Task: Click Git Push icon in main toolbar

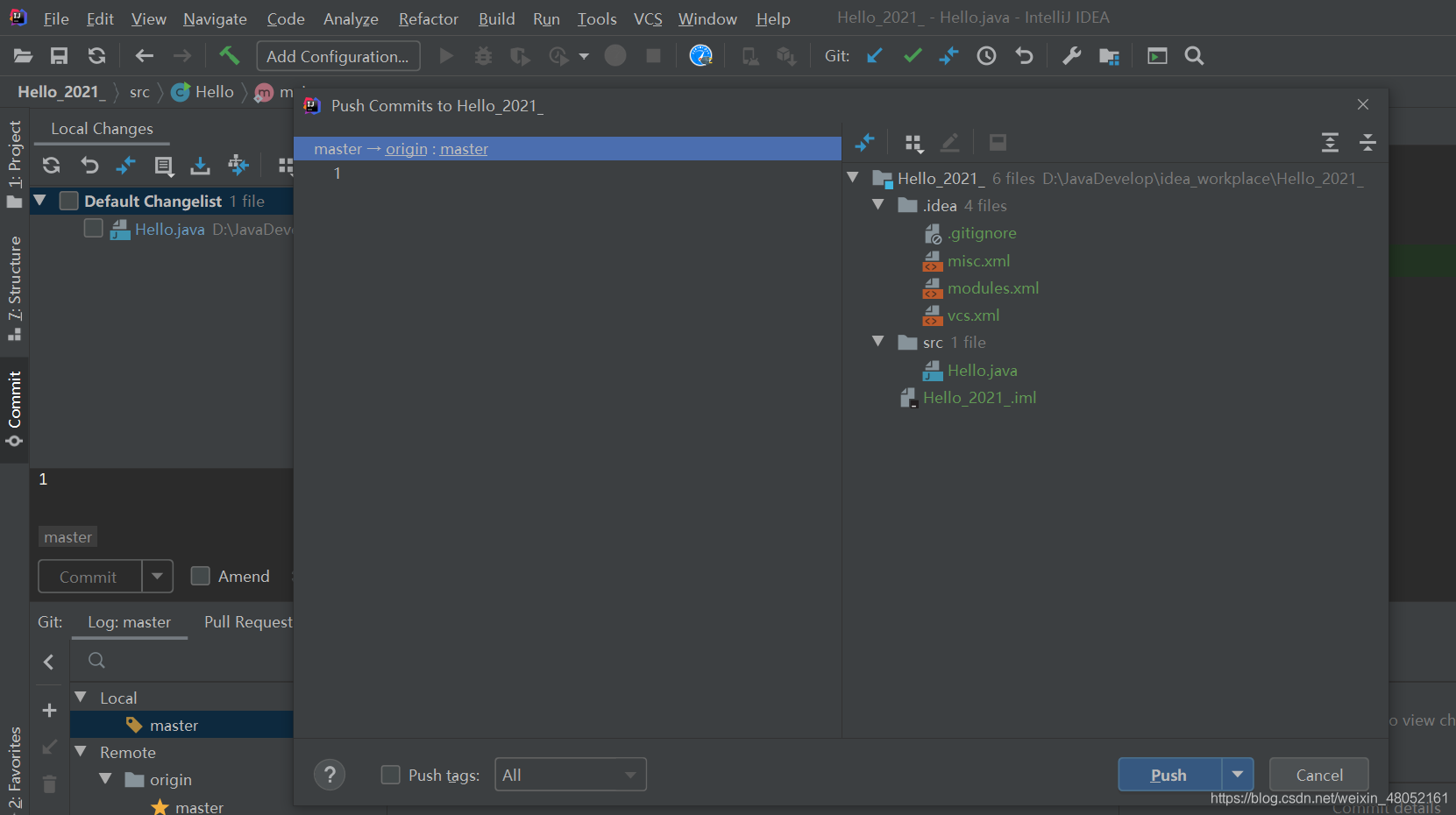Action: pos(948,56)
